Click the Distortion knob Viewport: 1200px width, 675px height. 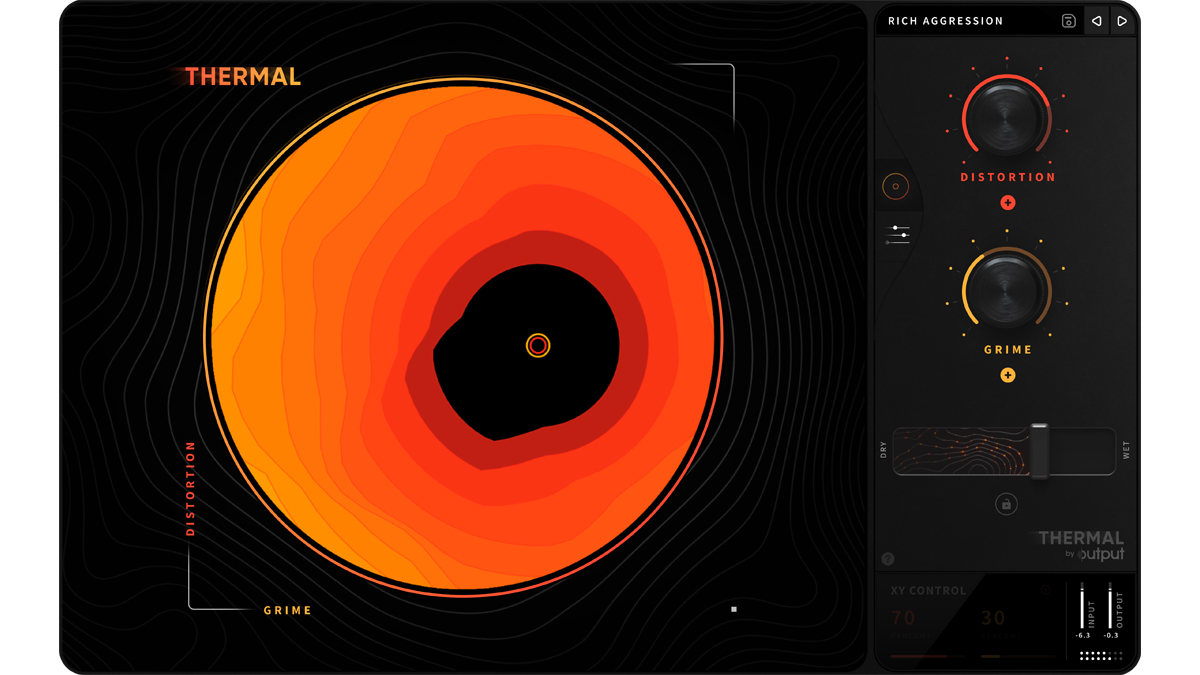pos(1007,117)
